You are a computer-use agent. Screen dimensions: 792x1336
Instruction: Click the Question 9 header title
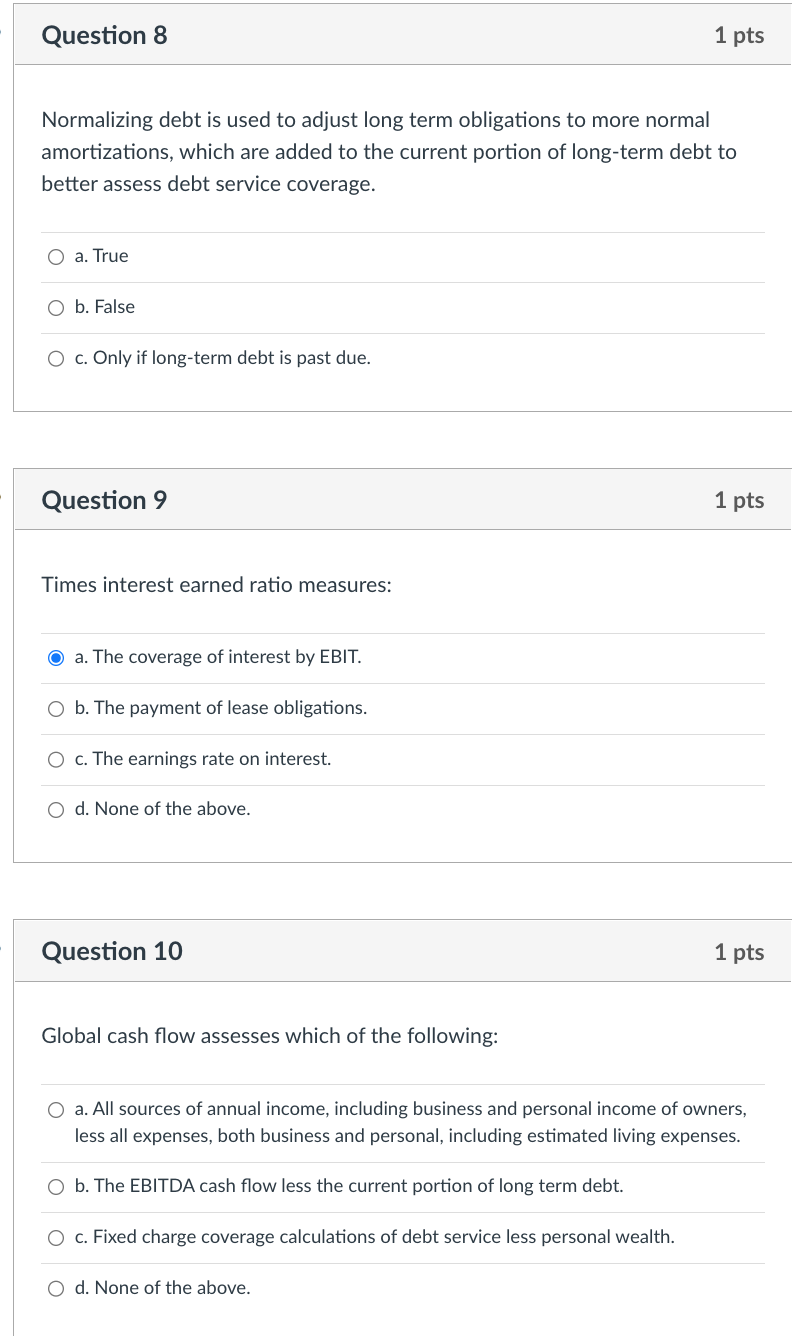104,500
